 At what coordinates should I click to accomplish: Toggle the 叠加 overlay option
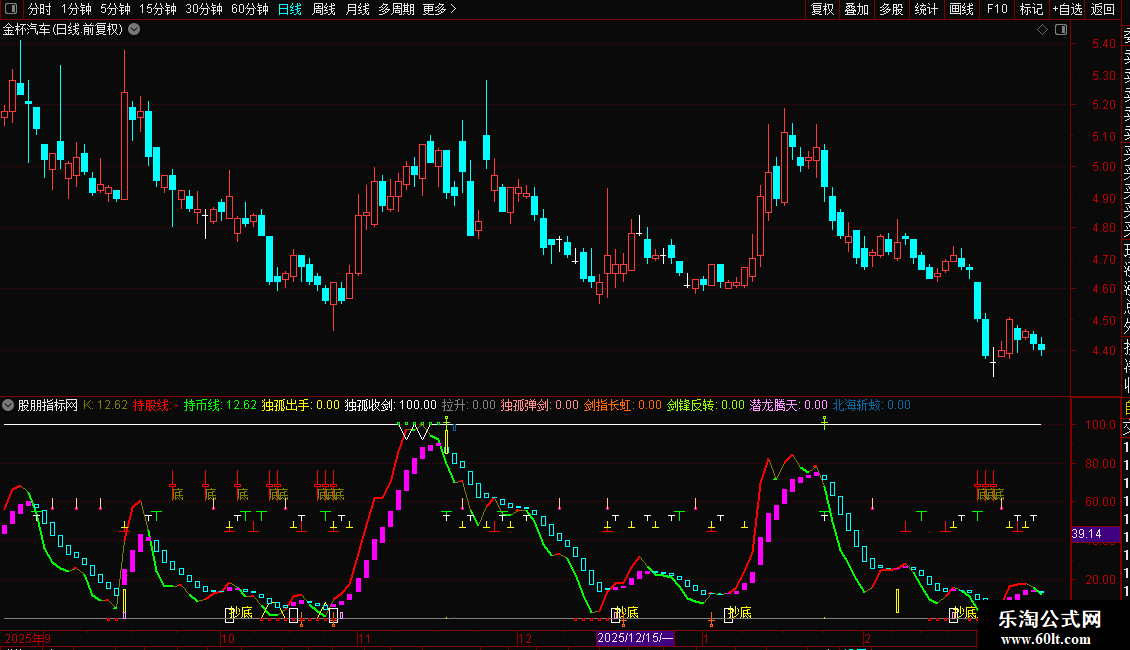pyautogui.click(x=856, y=10)
